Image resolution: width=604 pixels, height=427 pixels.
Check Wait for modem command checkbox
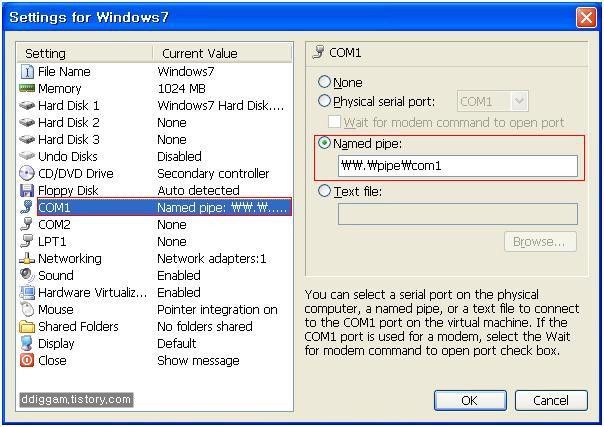tap(334, 122)
